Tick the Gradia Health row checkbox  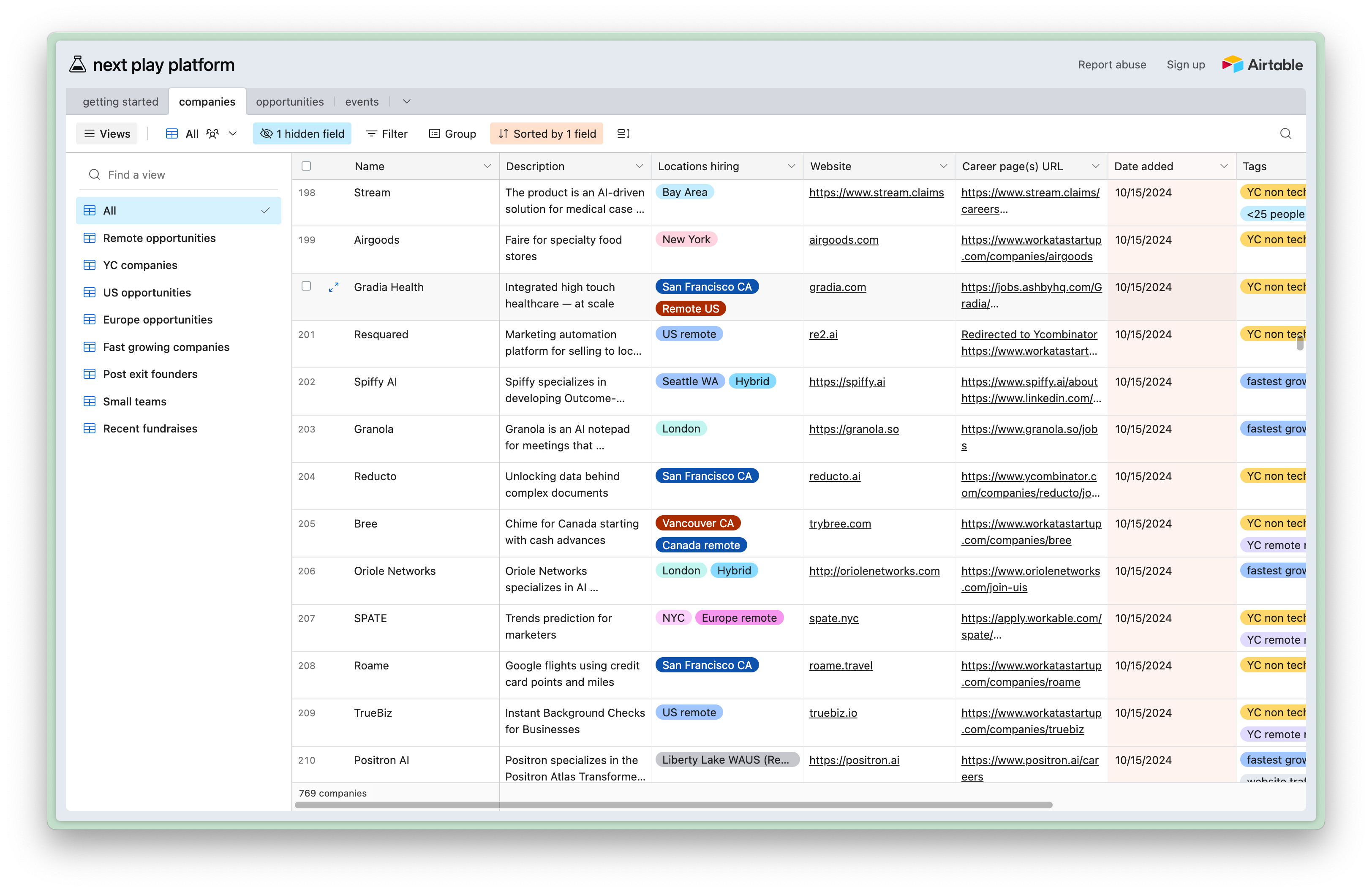coord(306,286)
